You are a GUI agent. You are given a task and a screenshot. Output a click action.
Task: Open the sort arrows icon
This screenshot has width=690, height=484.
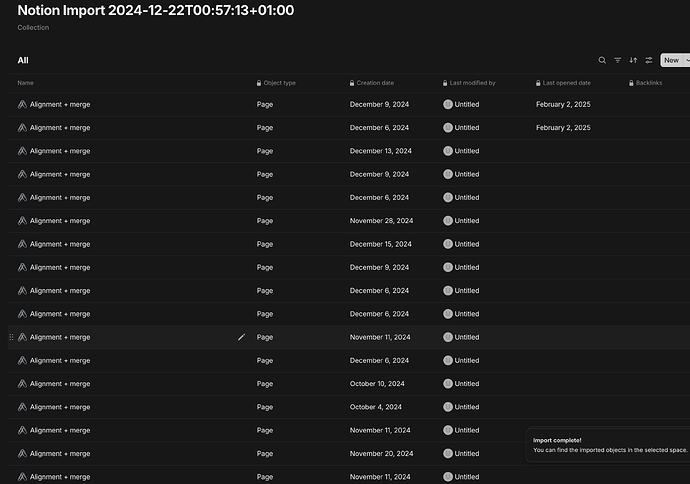pos(633,60)
